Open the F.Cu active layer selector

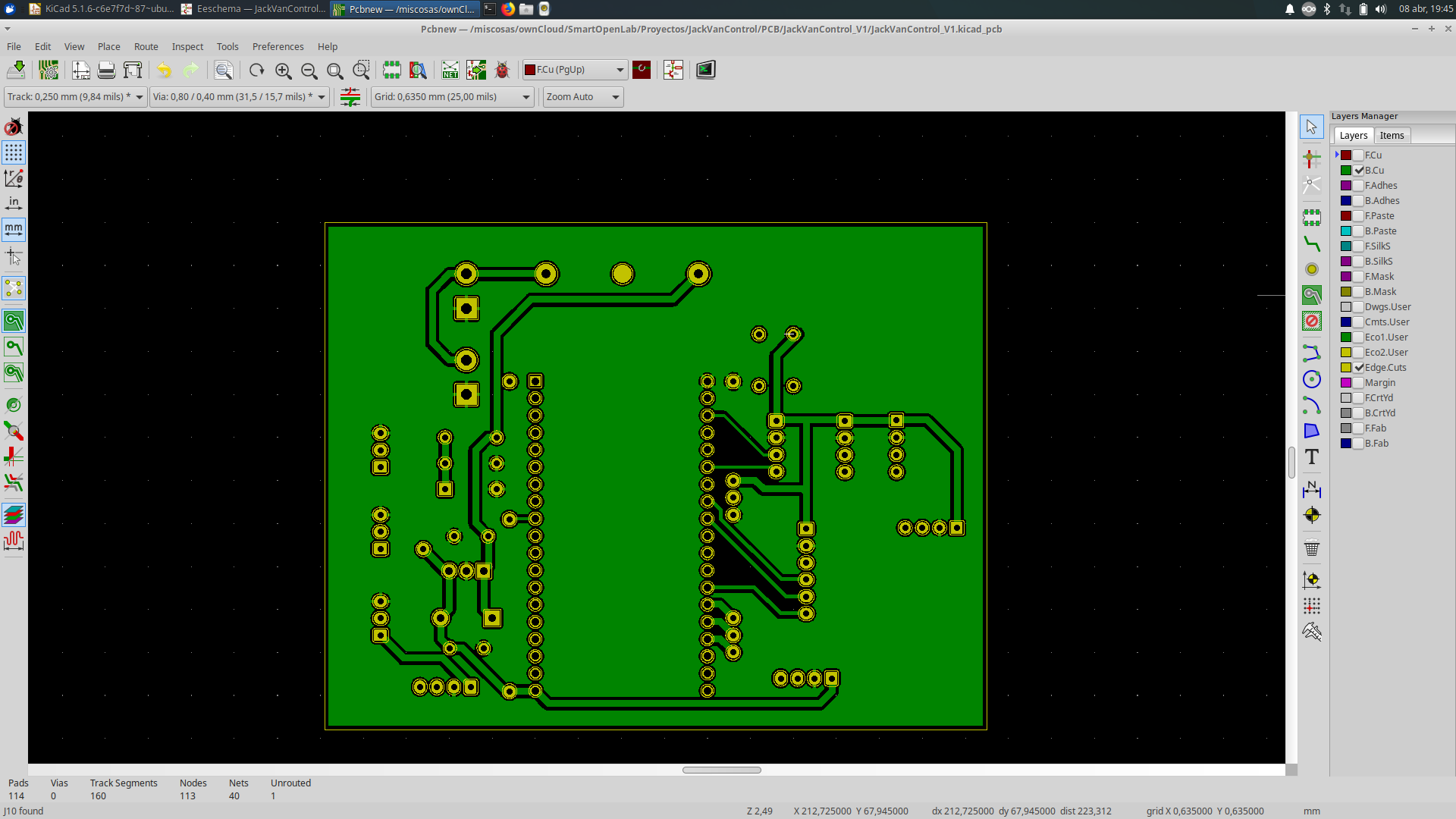pyautogui.click(x=575, y=70)
